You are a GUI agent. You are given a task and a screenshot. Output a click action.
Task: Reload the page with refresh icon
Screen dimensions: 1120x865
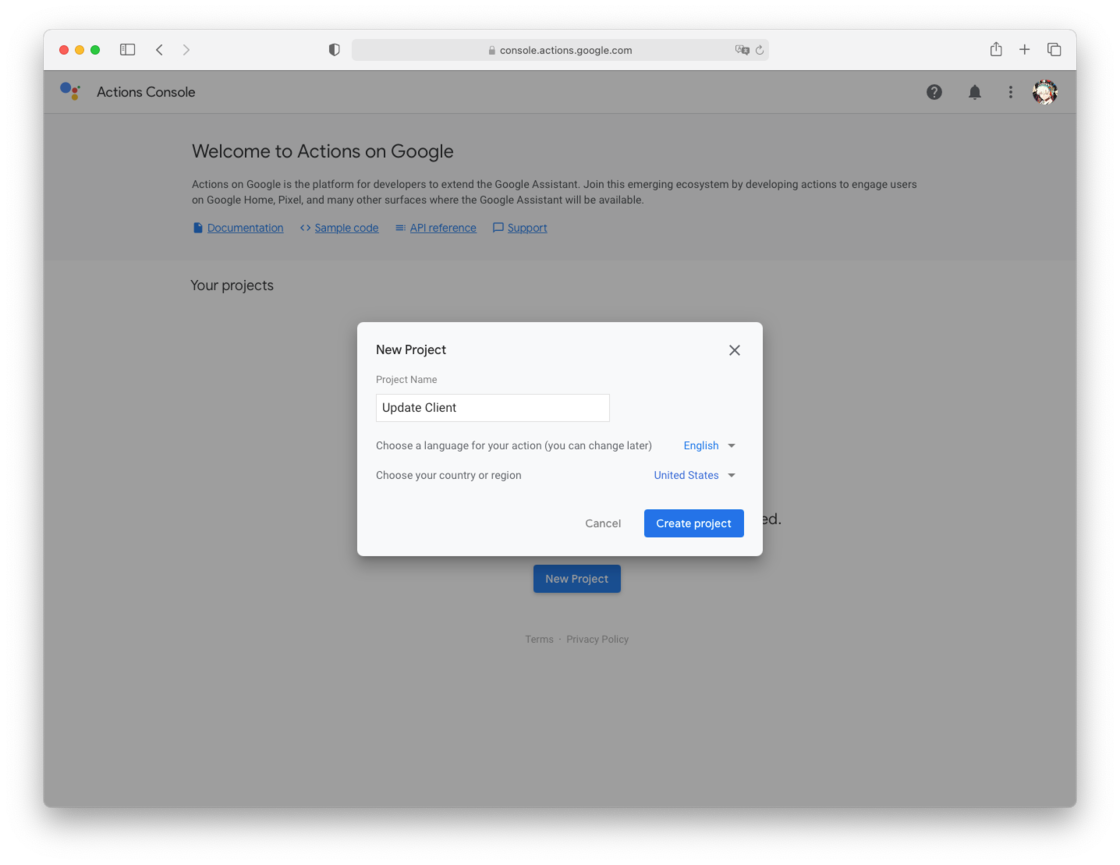[x=760, y=50]
